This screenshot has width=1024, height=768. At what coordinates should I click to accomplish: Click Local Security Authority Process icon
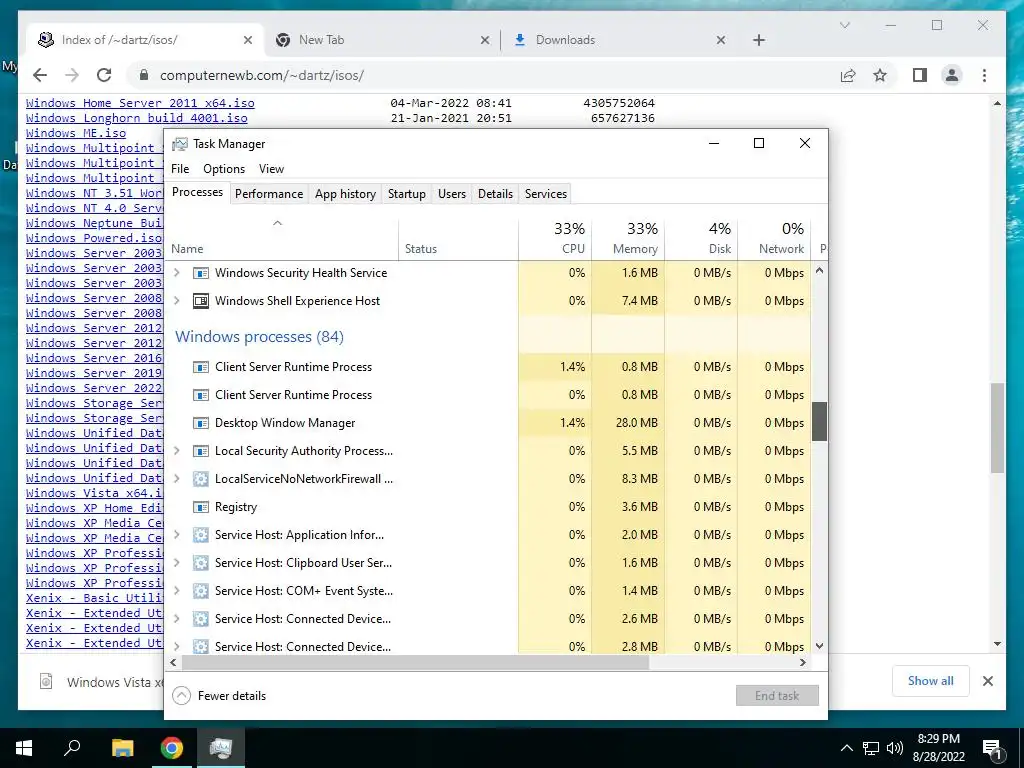pos(200,451)
